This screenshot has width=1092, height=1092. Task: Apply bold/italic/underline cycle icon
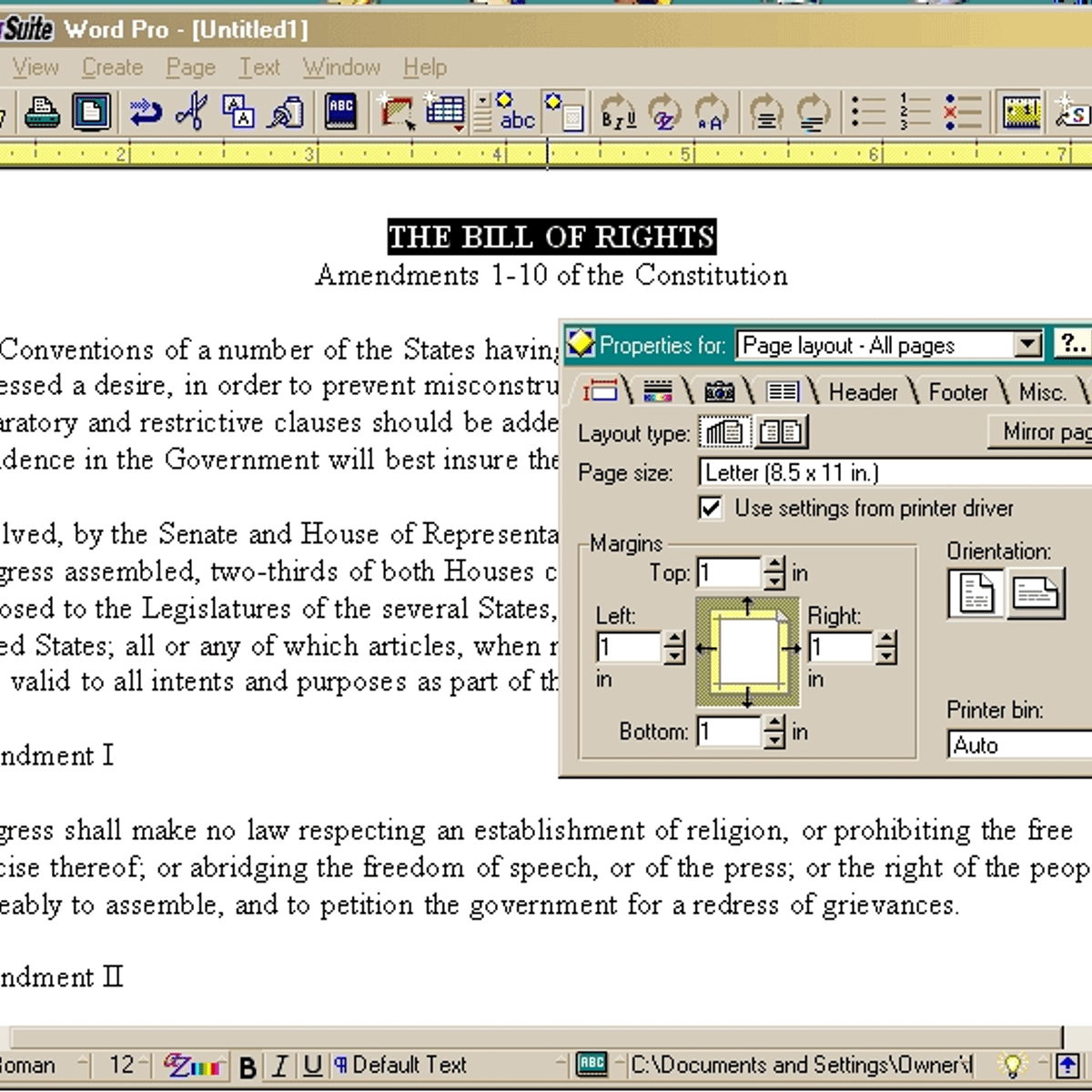pos(616,113)
